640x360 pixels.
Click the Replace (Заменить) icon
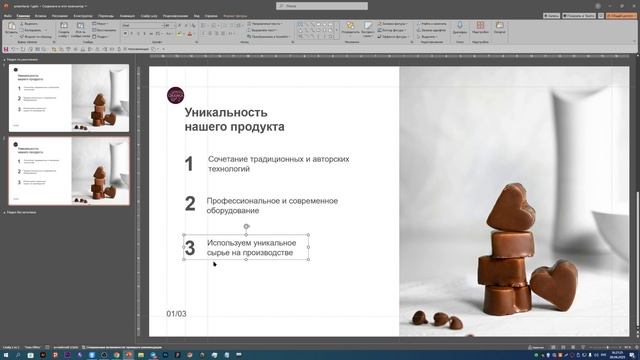tap(418, 30)
